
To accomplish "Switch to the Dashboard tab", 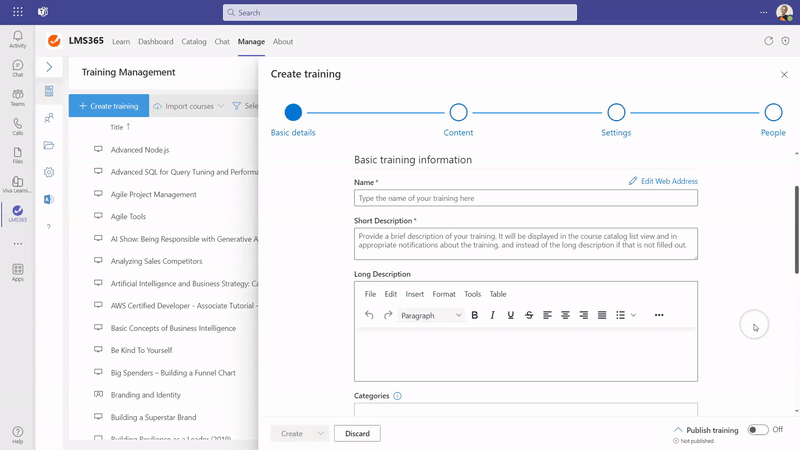I will click(x=156, y=41).
